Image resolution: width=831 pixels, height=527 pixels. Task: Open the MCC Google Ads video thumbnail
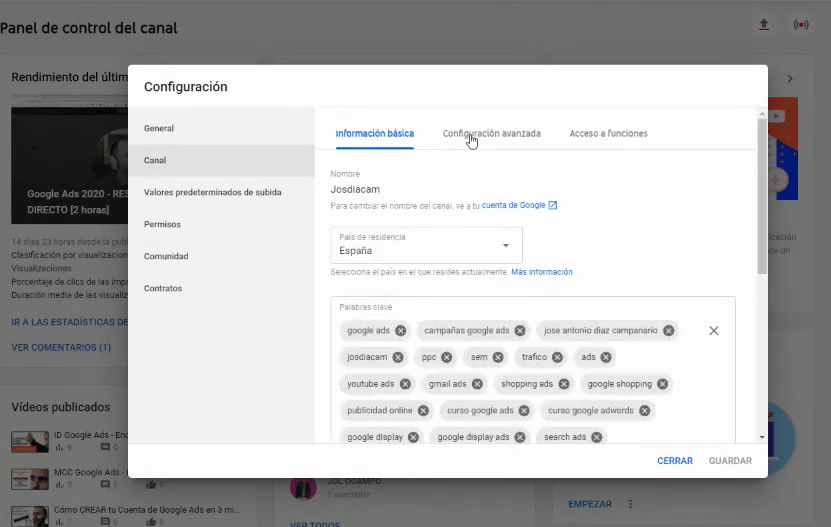tap(30, 478)
